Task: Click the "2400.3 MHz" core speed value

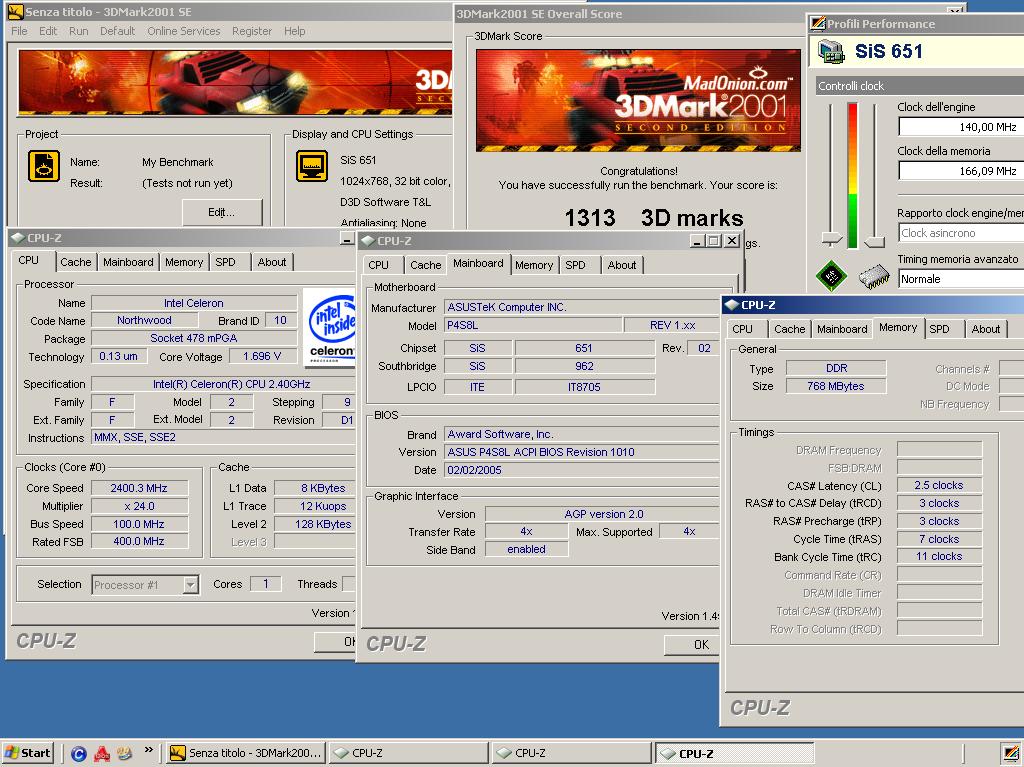Action: (x=138, y=488)
